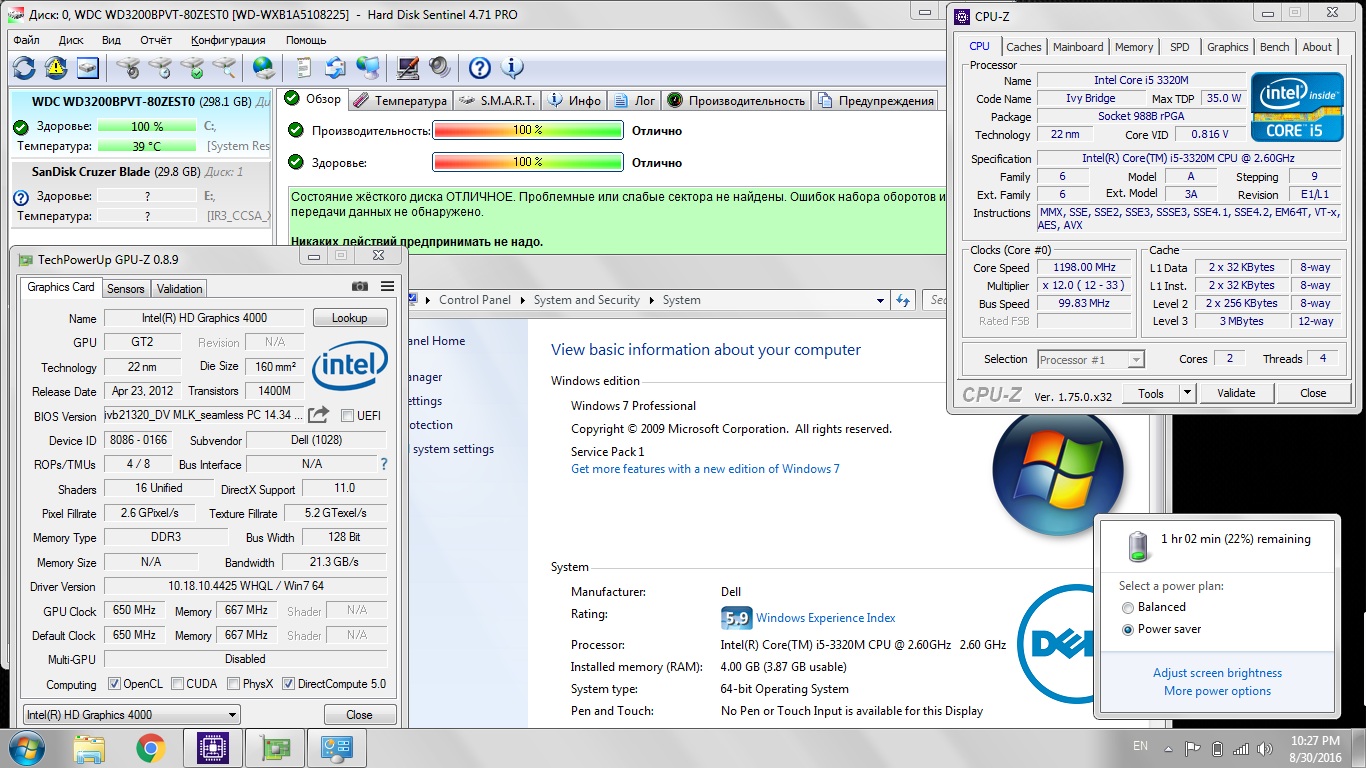Open the Mainboard tab in CPU-Z
This screenshot has height=768, width=1366.
(1078, 47)
